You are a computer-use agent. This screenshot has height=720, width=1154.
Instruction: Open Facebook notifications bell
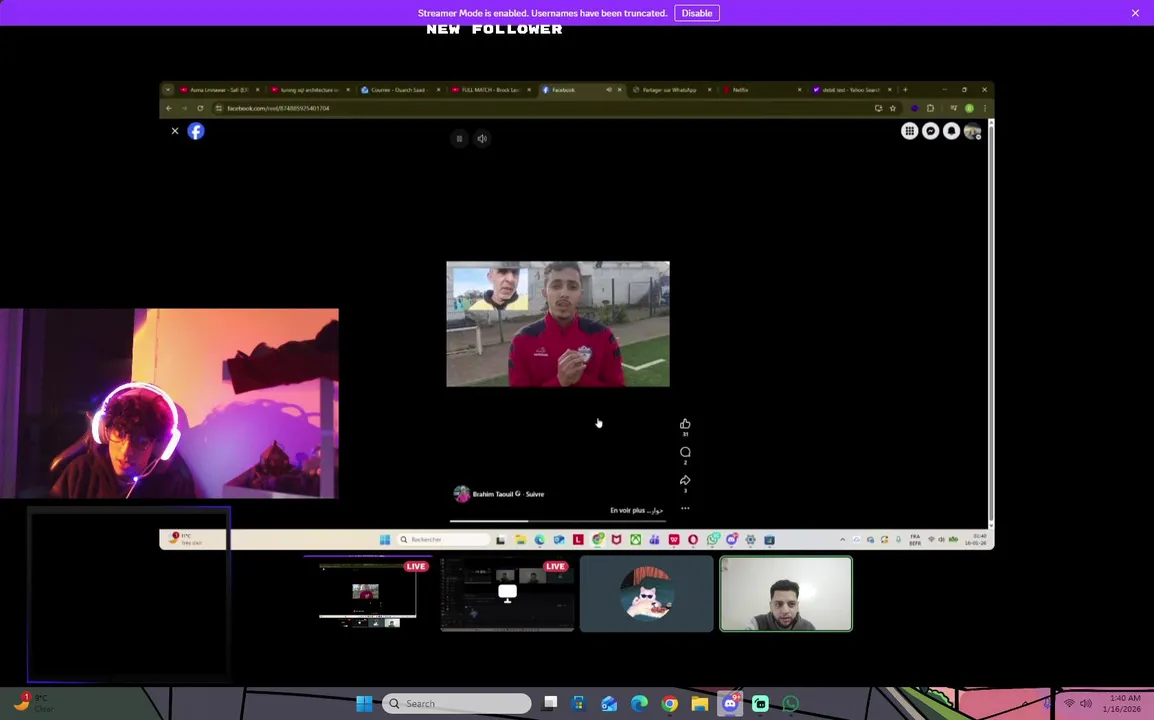coord(952,131)
